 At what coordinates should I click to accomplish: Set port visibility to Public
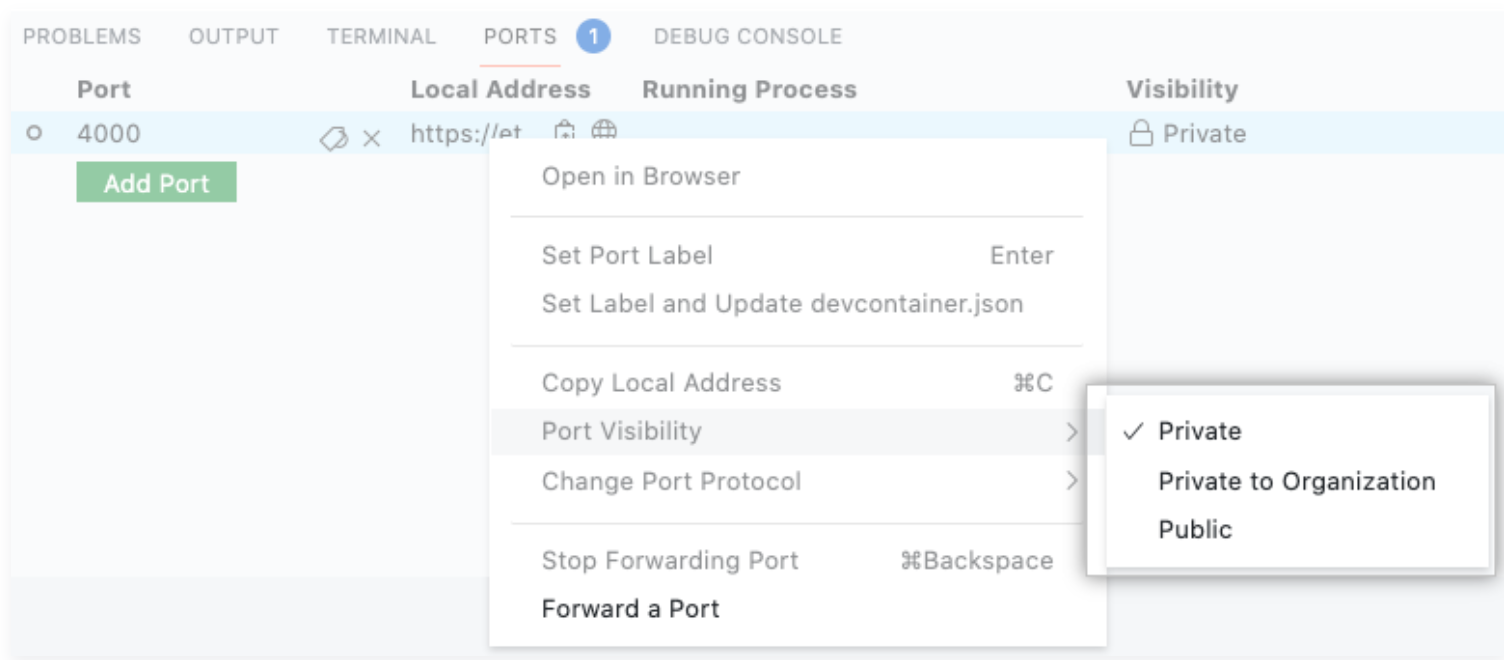pos(1196,530)
